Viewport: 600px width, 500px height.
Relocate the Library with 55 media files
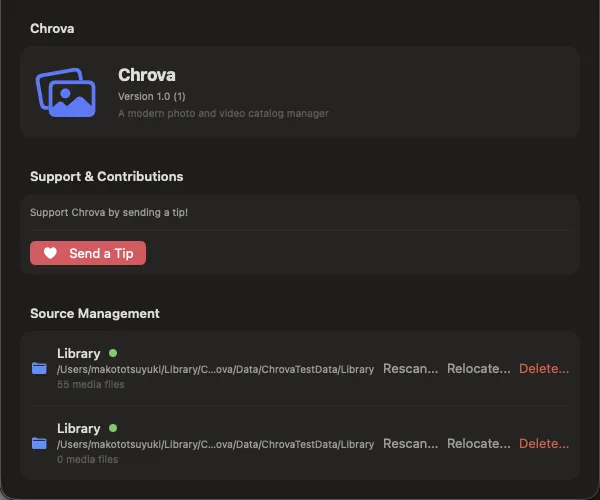(479, 368)
